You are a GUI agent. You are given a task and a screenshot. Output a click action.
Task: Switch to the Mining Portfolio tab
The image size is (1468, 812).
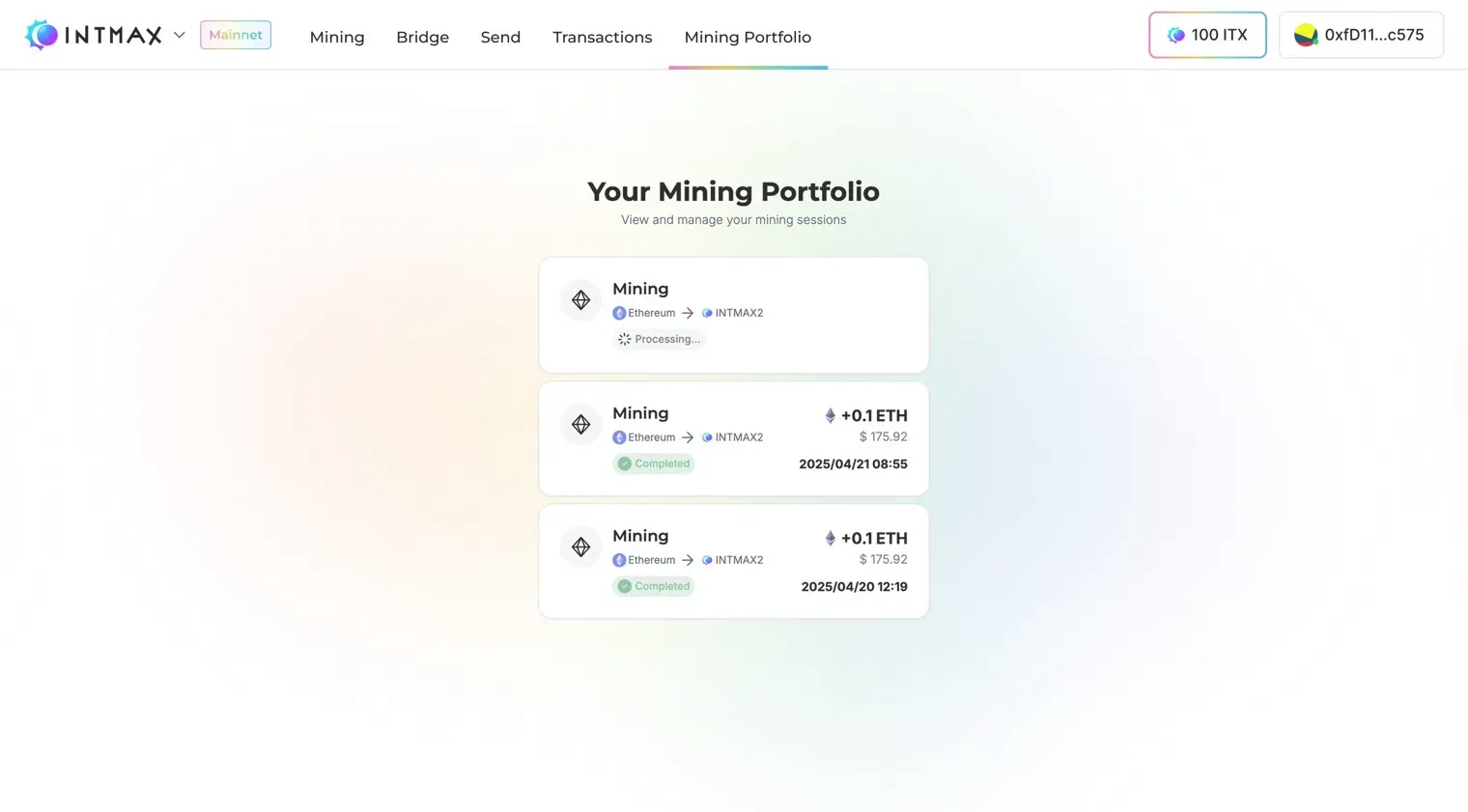tap(748, 37)
